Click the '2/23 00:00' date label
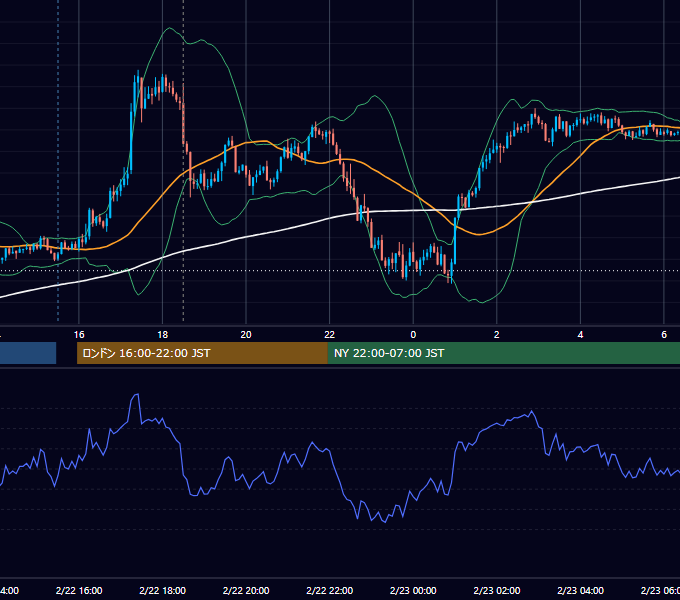The image size is (680, 600). 413,590
